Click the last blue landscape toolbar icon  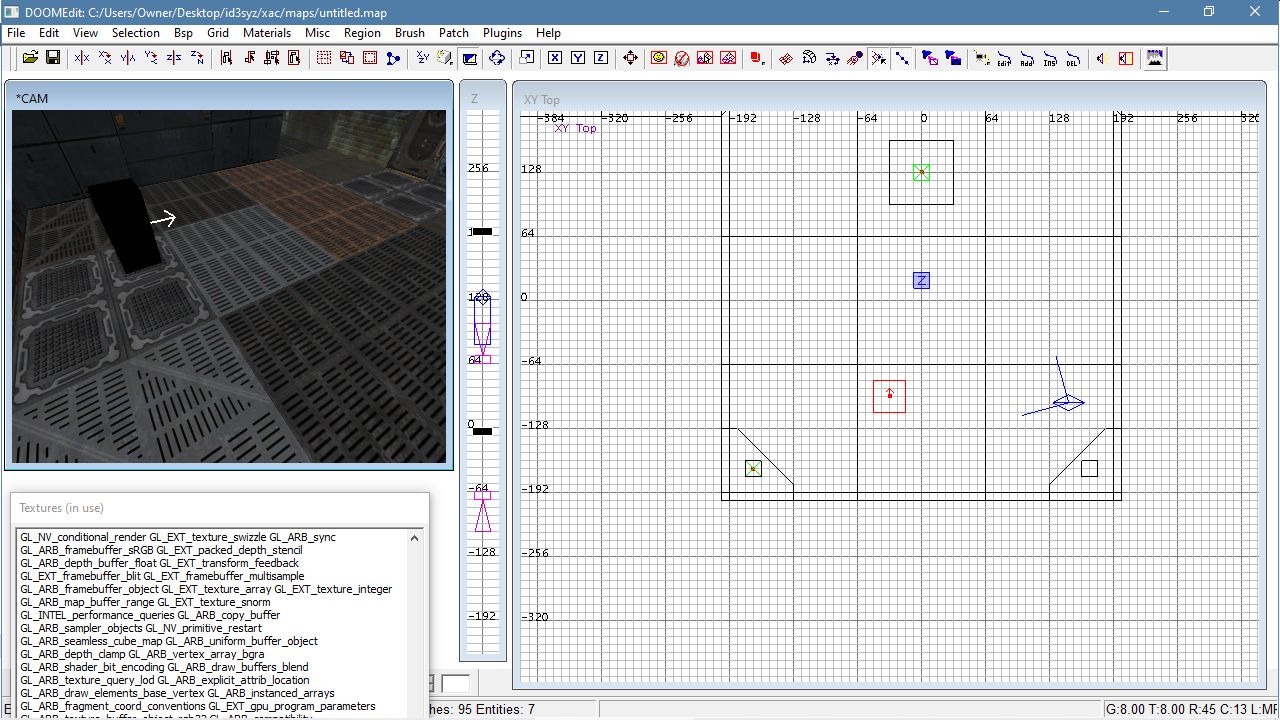coord(1155,58)
